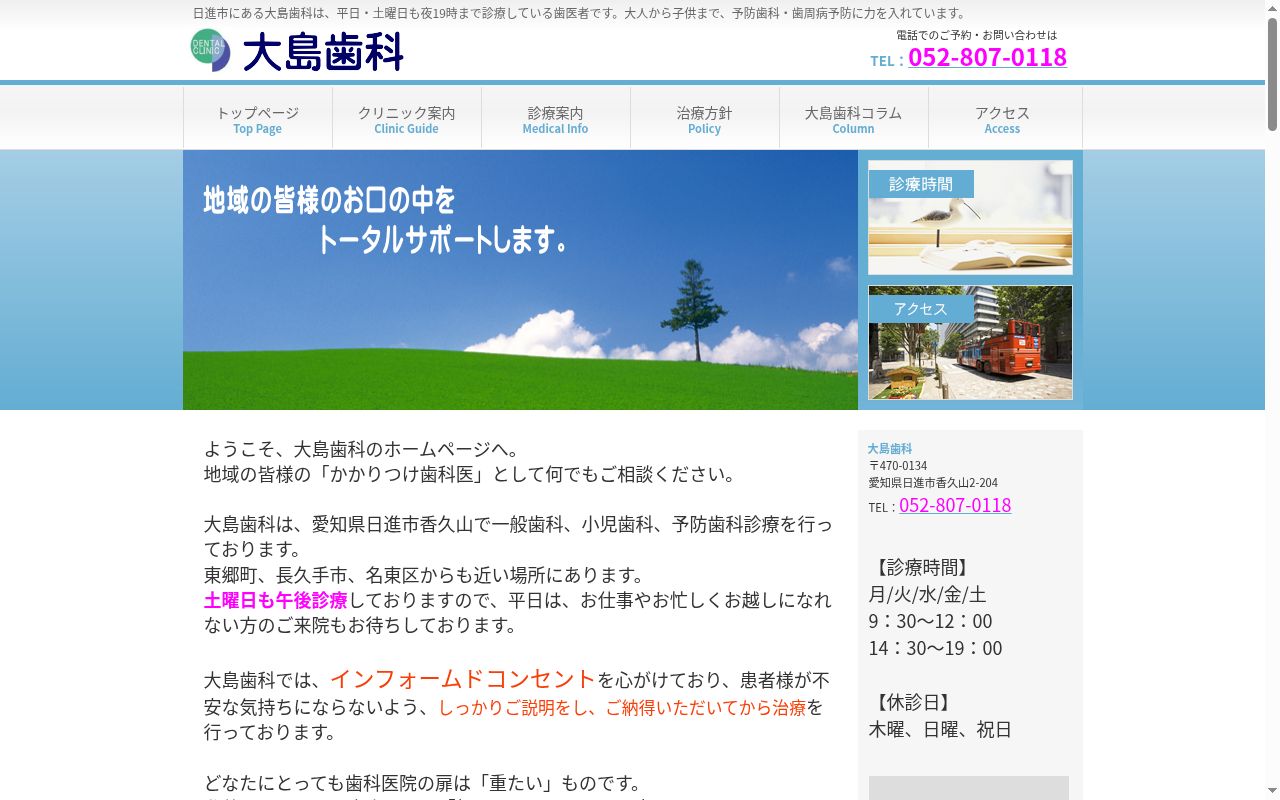1280x800 pixels.
Task: Click the 土曜日も午後診療 pink text
Action: [x=276, y=600]
